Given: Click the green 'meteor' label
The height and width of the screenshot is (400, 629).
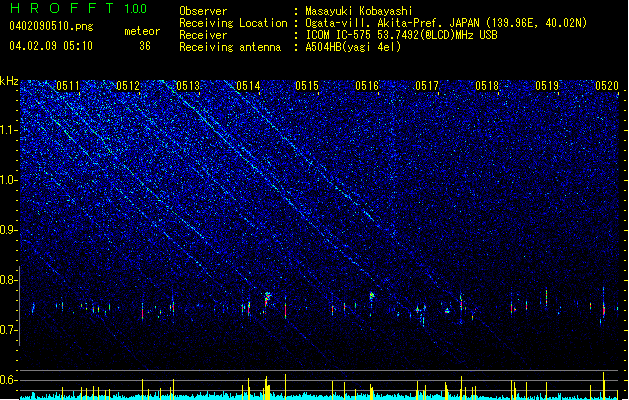Looking at the screenshot, I should pyautogui.click(x=142, y=31).
